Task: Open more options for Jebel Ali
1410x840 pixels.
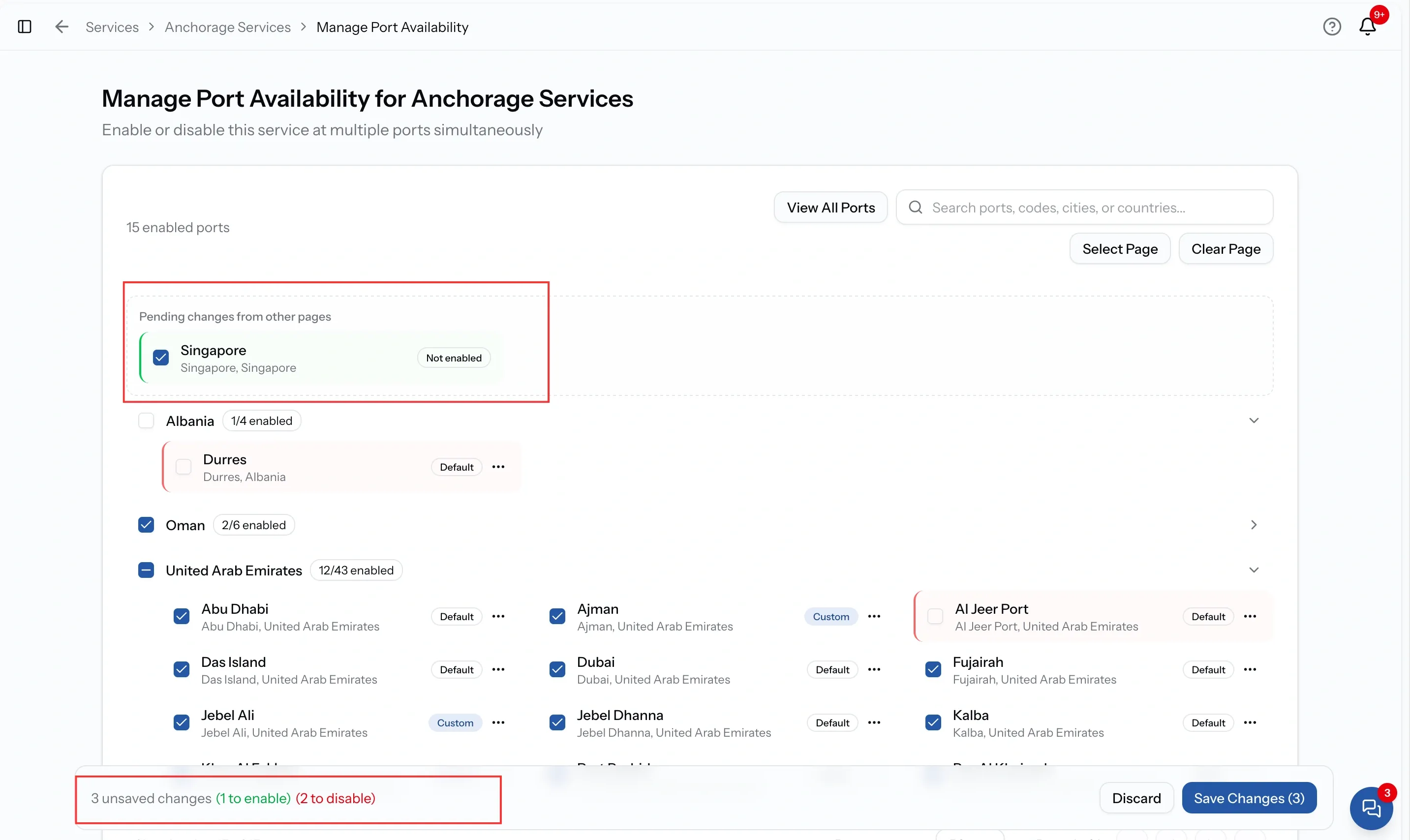Action: 498,723
